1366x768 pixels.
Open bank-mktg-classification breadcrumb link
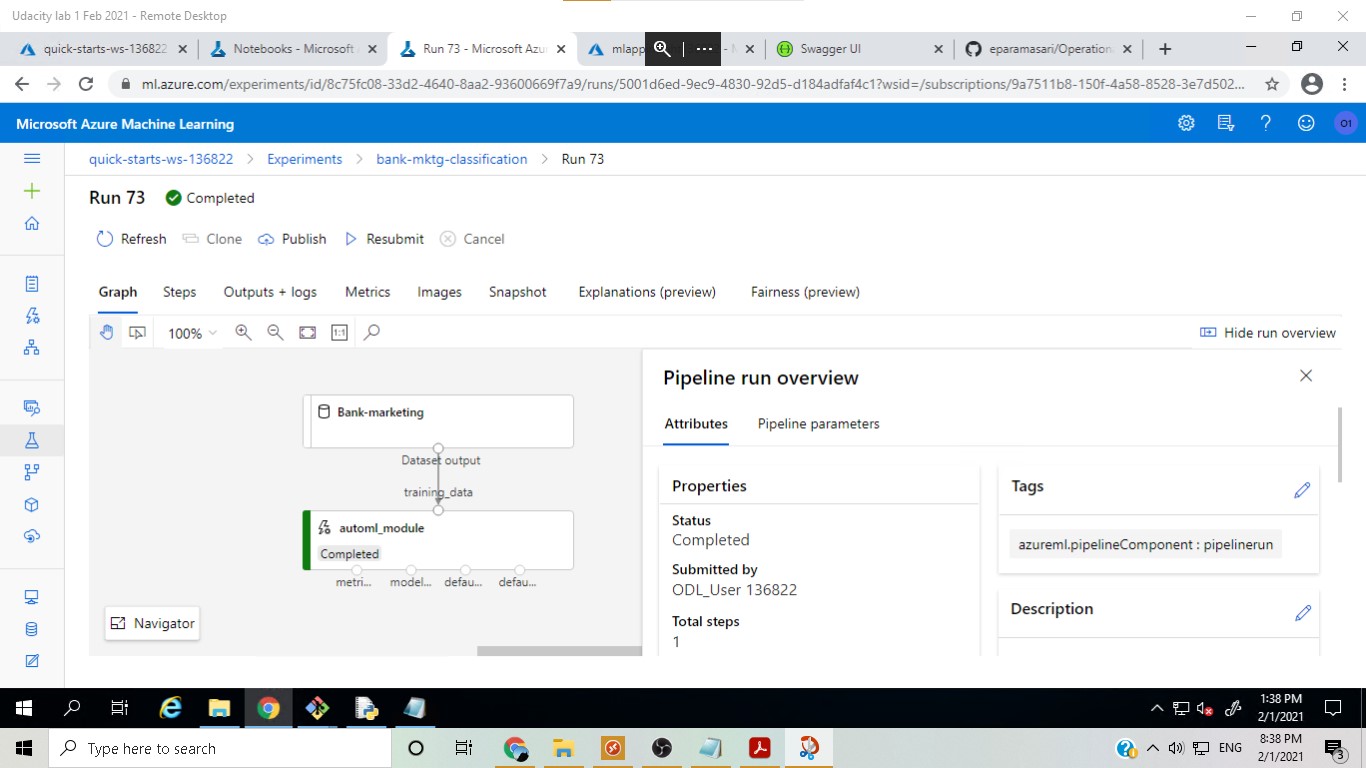click(x=451, y=159)
